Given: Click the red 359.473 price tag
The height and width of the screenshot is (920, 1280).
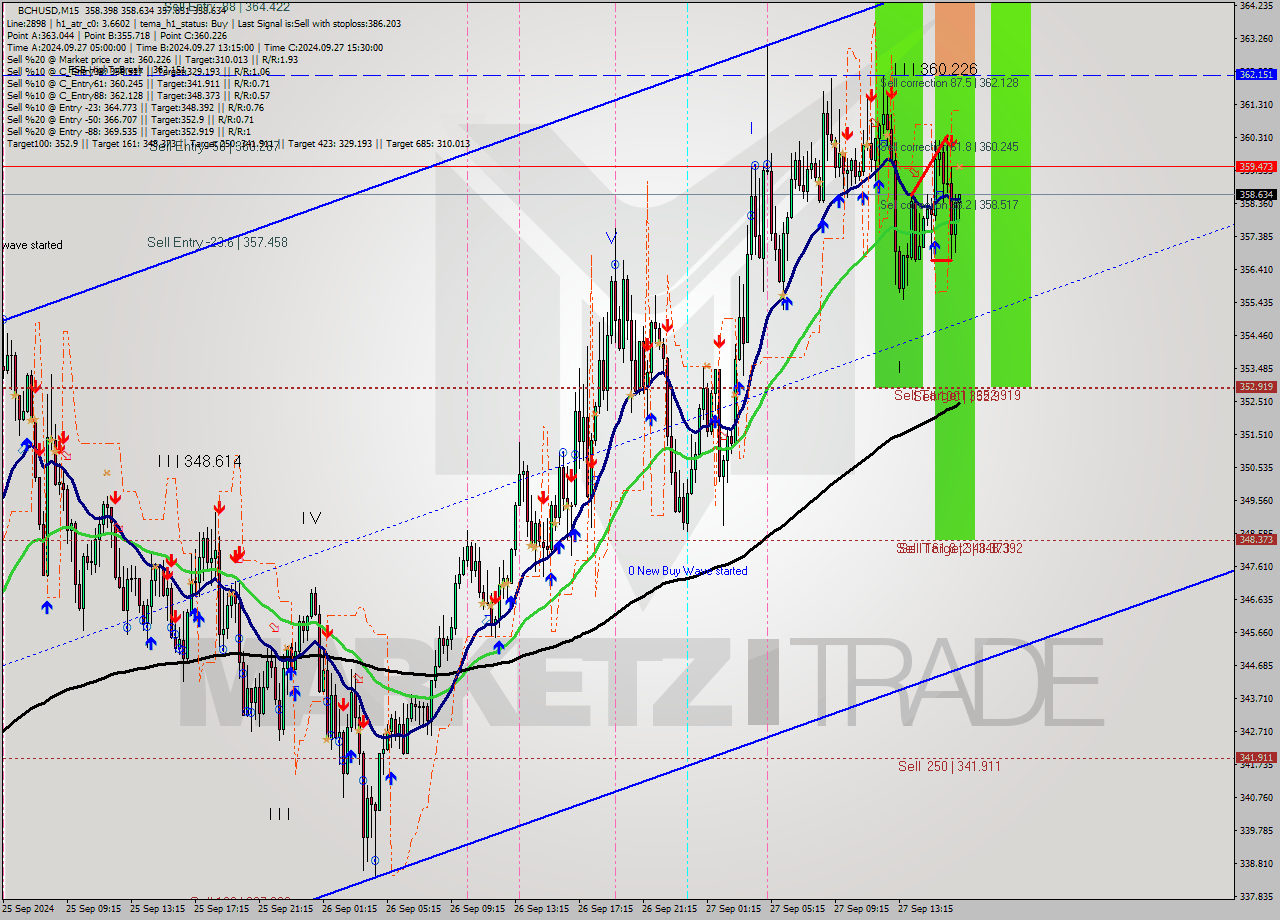Looking at the screenshot, I should (x=1256, y=166).
